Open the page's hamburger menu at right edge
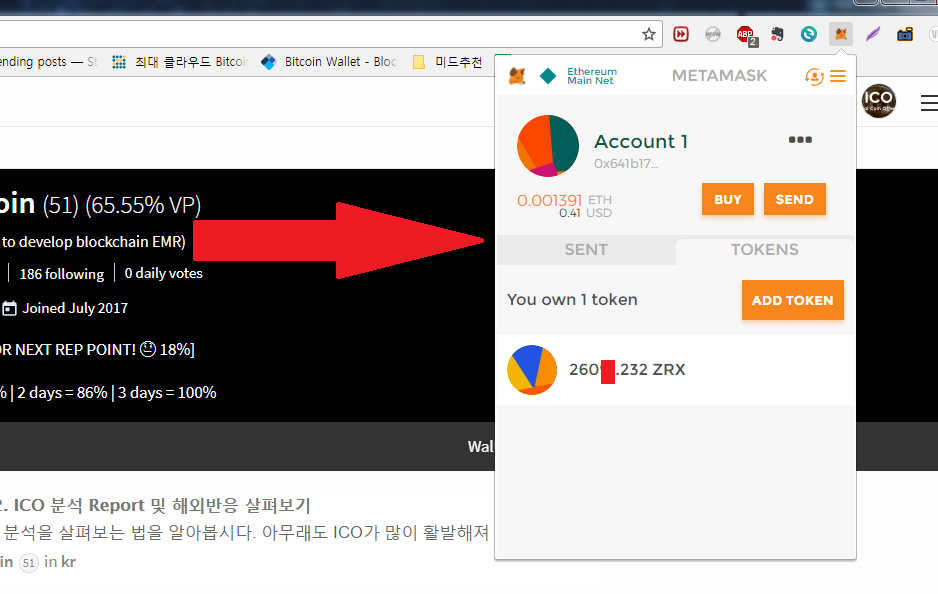Viewport: 938px width, 594px height. pos(929,103)
